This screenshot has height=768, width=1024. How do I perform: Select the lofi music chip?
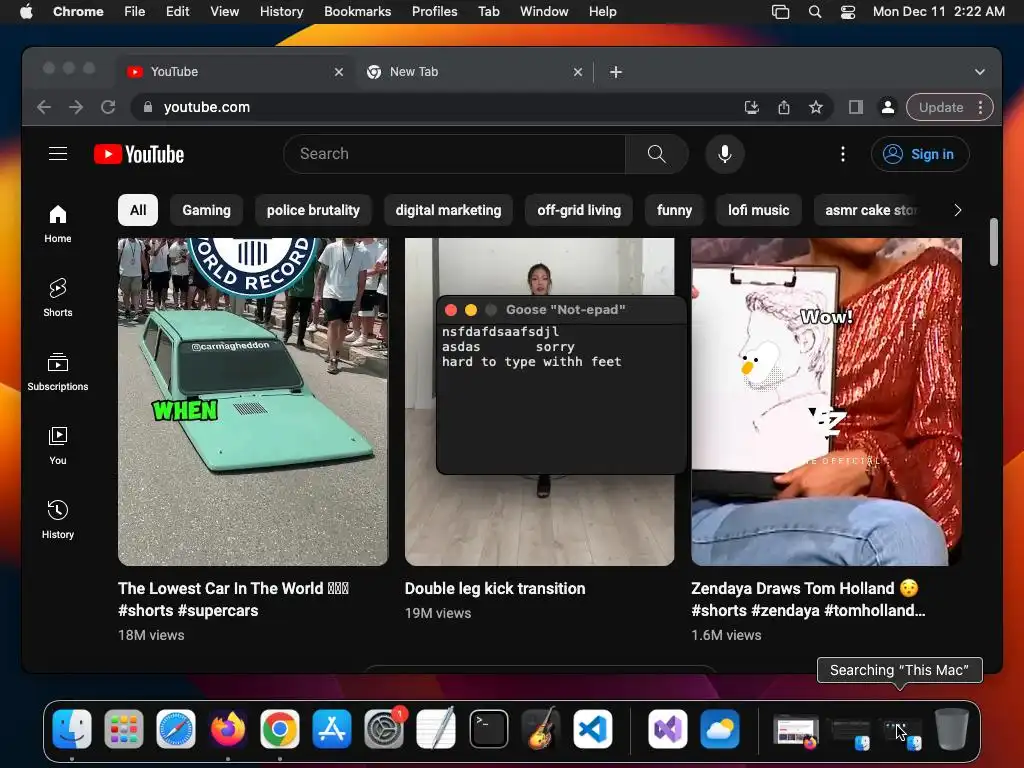tap(758, 210)
